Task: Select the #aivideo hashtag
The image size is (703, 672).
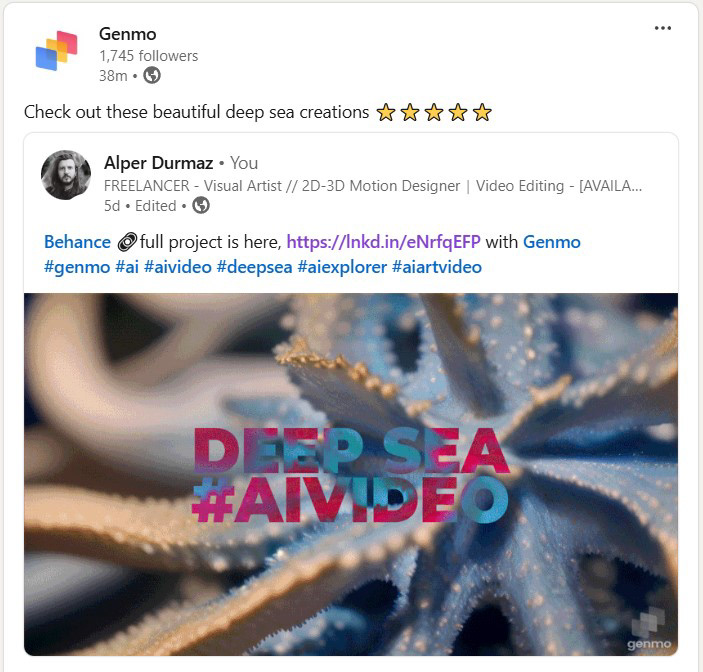Action: [x=178, y=267]
